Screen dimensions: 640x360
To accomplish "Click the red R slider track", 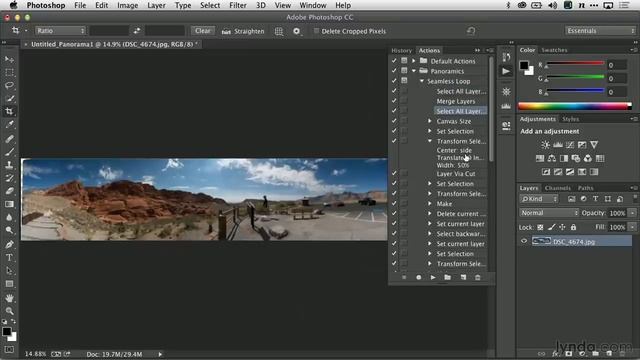I will [x=575, y=63].
